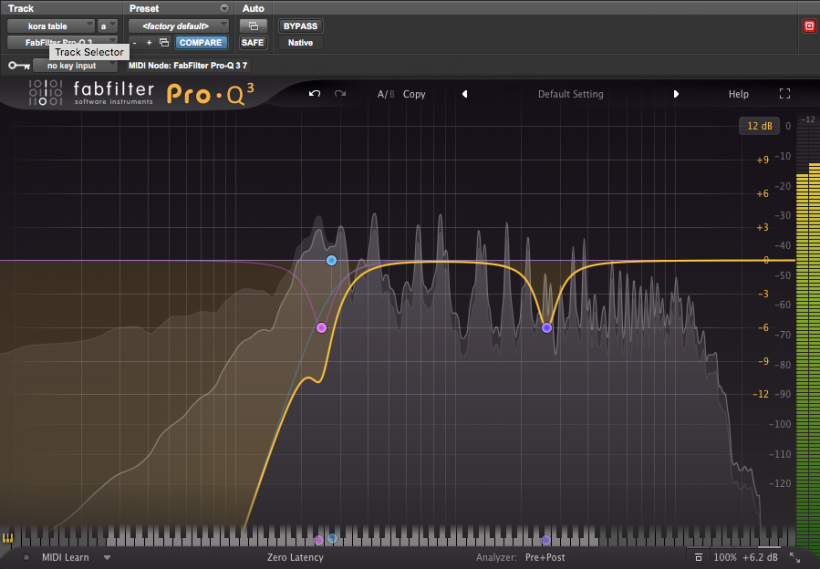The image size is (820, 569).
Task: Click the key input key icon
Action: point(19,65)
